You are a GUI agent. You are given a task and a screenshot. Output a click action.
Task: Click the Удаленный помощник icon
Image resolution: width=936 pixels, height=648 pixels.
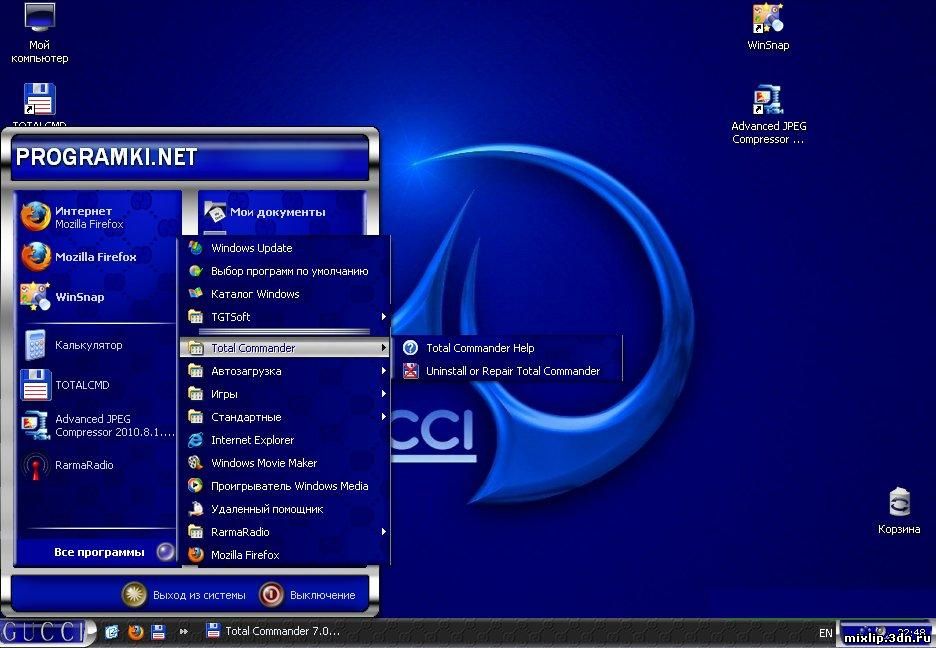point(195,509)
